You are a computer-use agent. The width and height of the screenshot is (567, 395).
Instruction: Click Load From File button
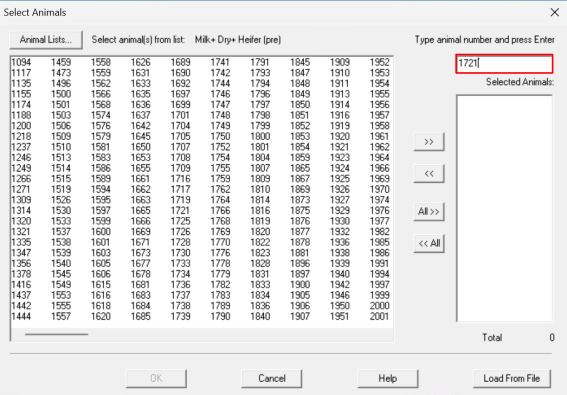pyautogui.click(x=512, y=378)
